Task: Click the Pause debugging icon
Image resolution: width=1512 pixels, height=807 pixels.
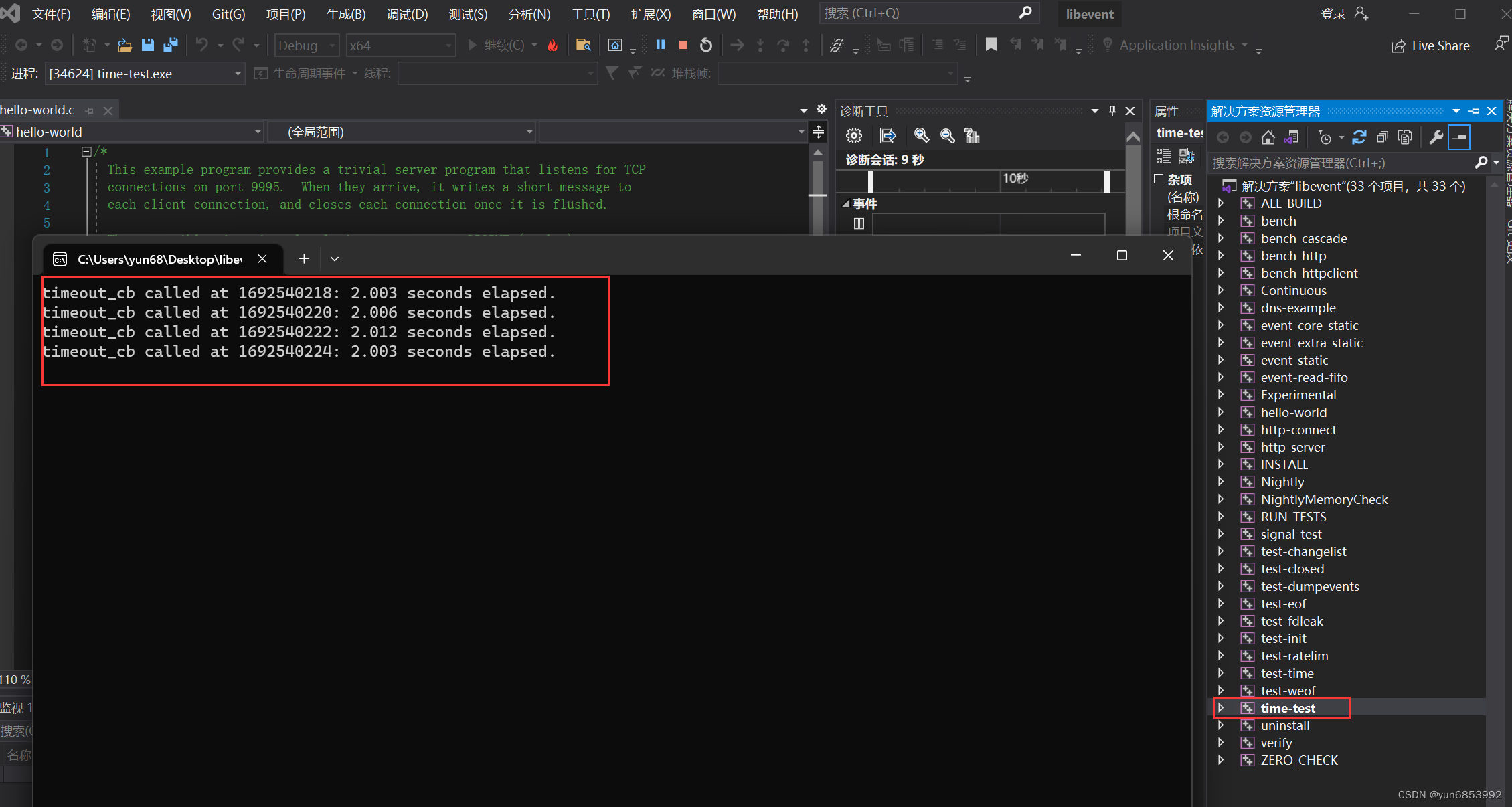Action: pyautogui.click(x=659, y=46)
